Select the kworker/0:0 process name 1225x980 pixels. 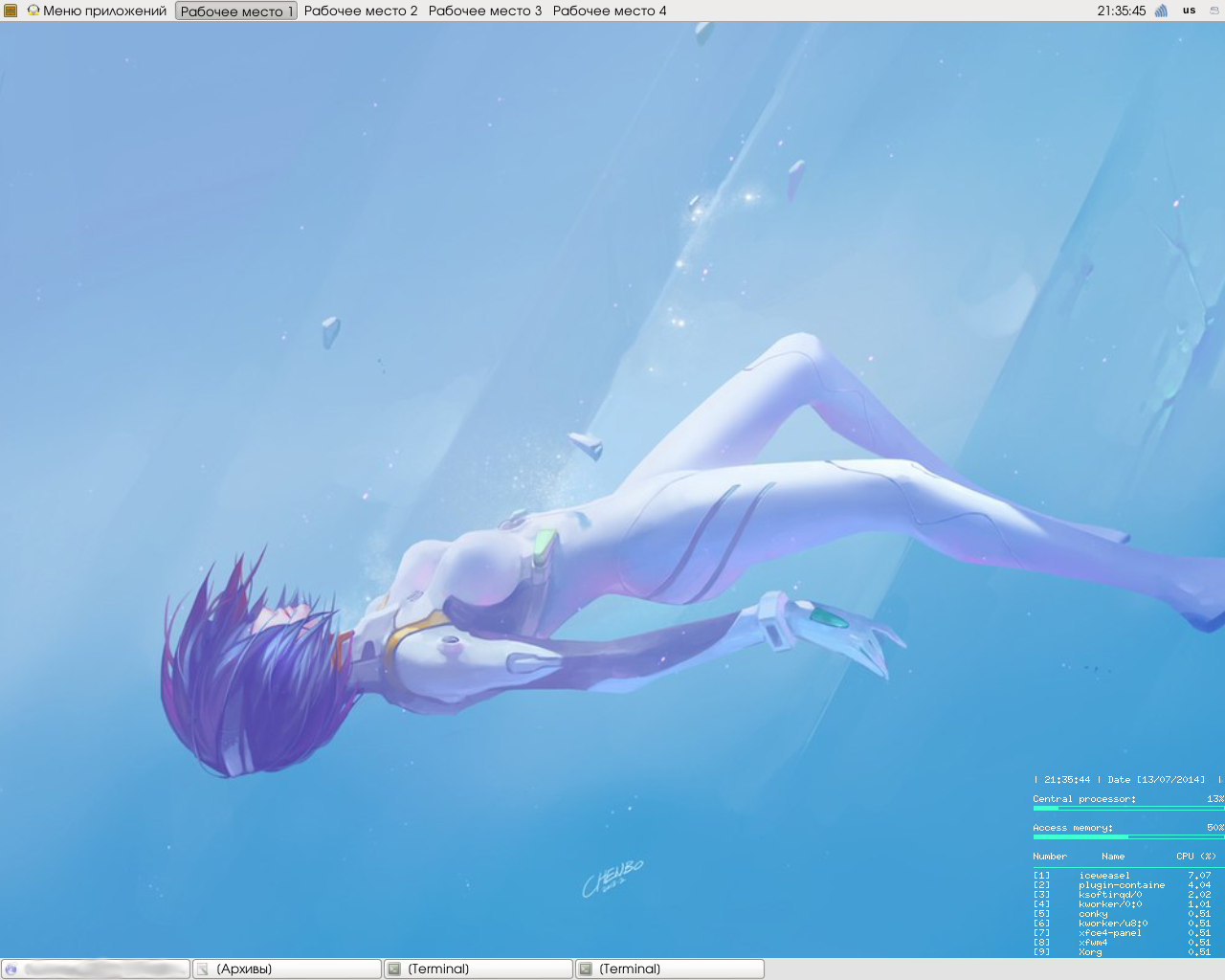(x=1110, y=904)
